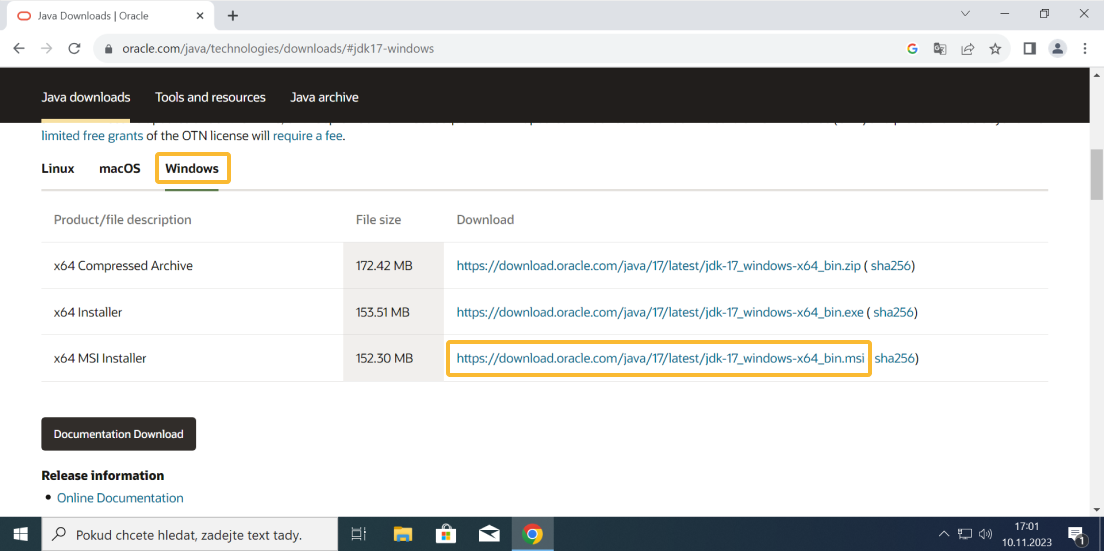Bookmark this page with the star icon

click(x=995, y=48)
